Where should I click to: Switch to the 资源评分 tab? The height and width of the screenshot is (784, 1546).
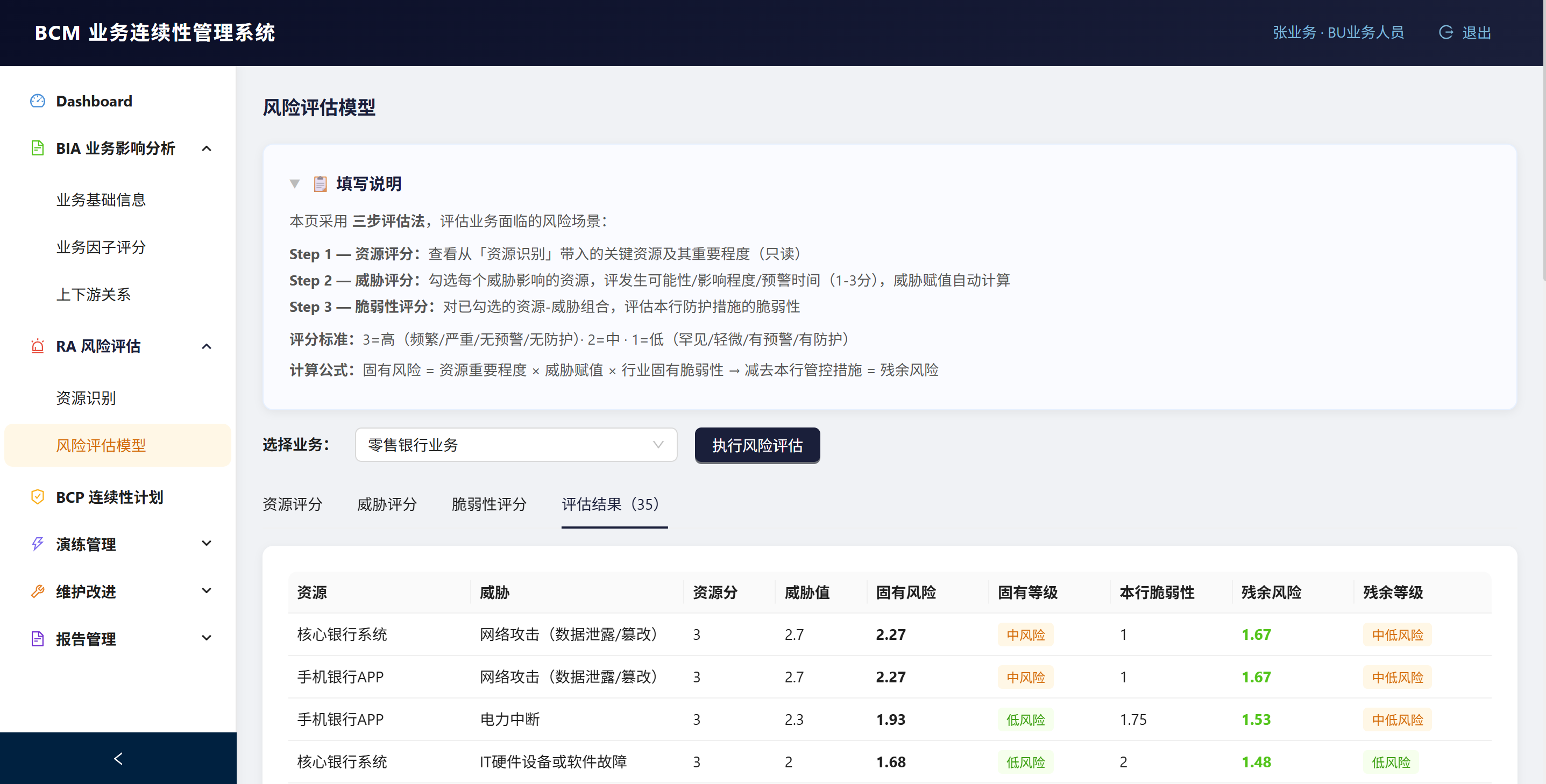(x=292, y=504)
